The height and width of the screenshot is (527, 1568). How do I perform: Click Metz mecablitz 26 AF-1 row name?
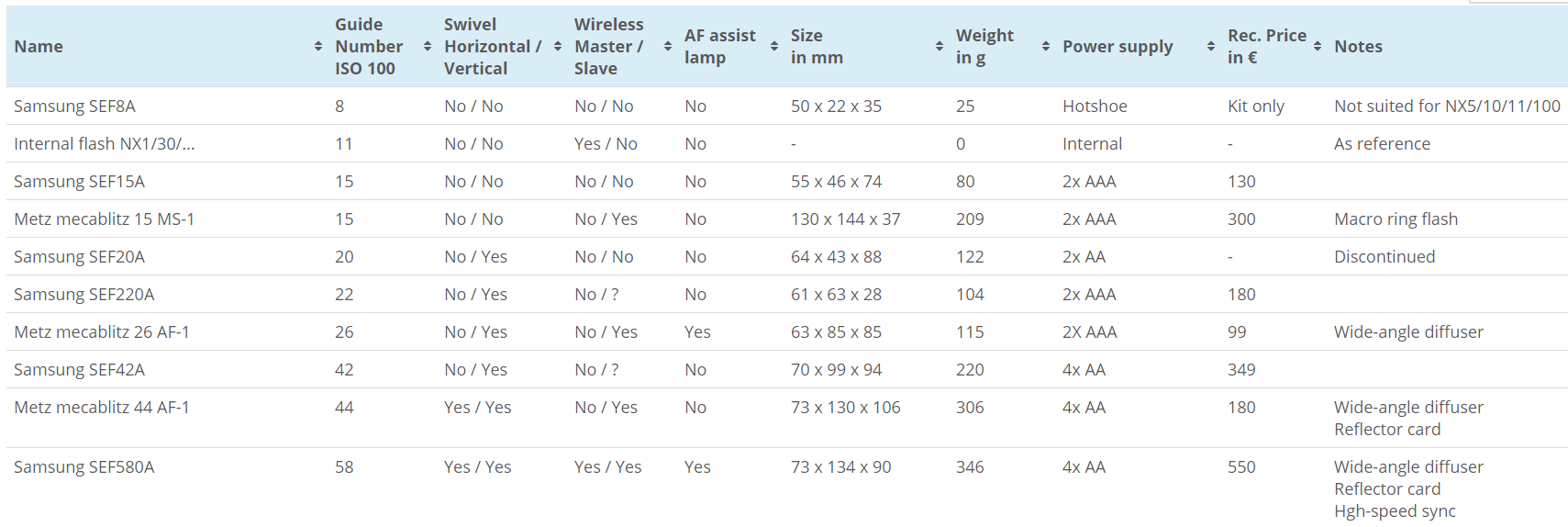102,332
